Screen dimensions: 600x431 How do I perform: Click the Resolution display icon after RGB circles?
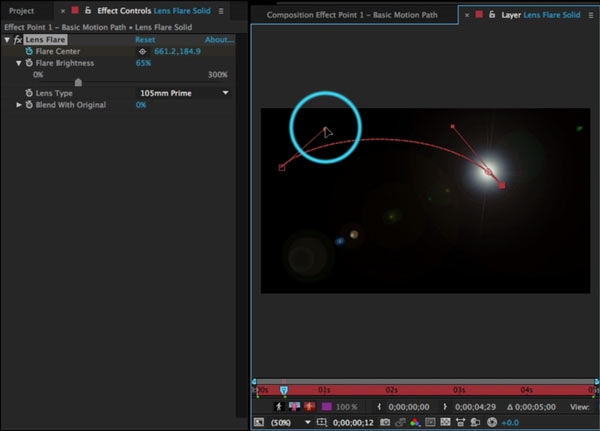(x=430, y=422)
